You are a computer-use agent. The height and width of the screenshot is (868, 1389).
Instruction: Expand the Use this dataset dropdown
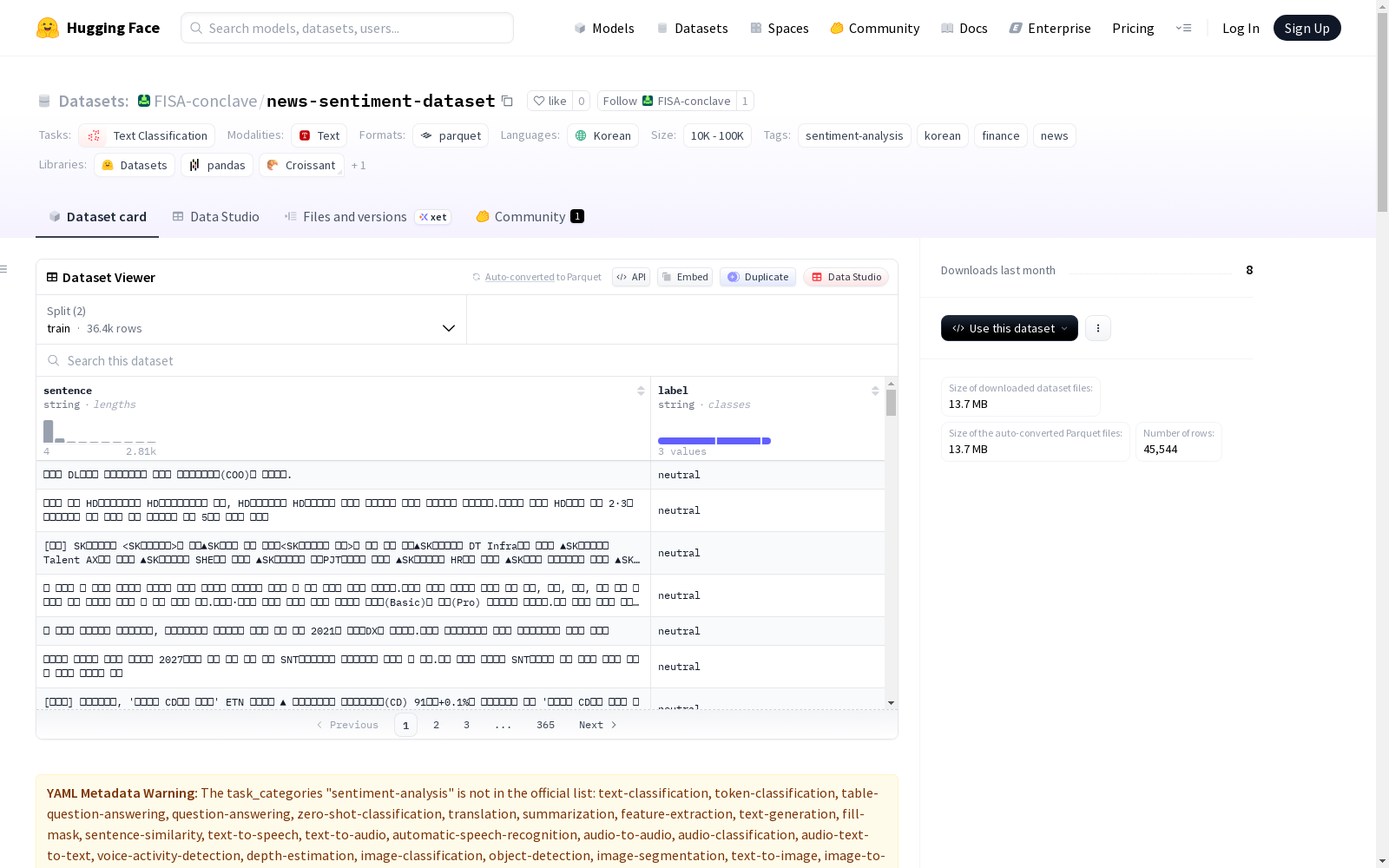(x=1010, y=328)
